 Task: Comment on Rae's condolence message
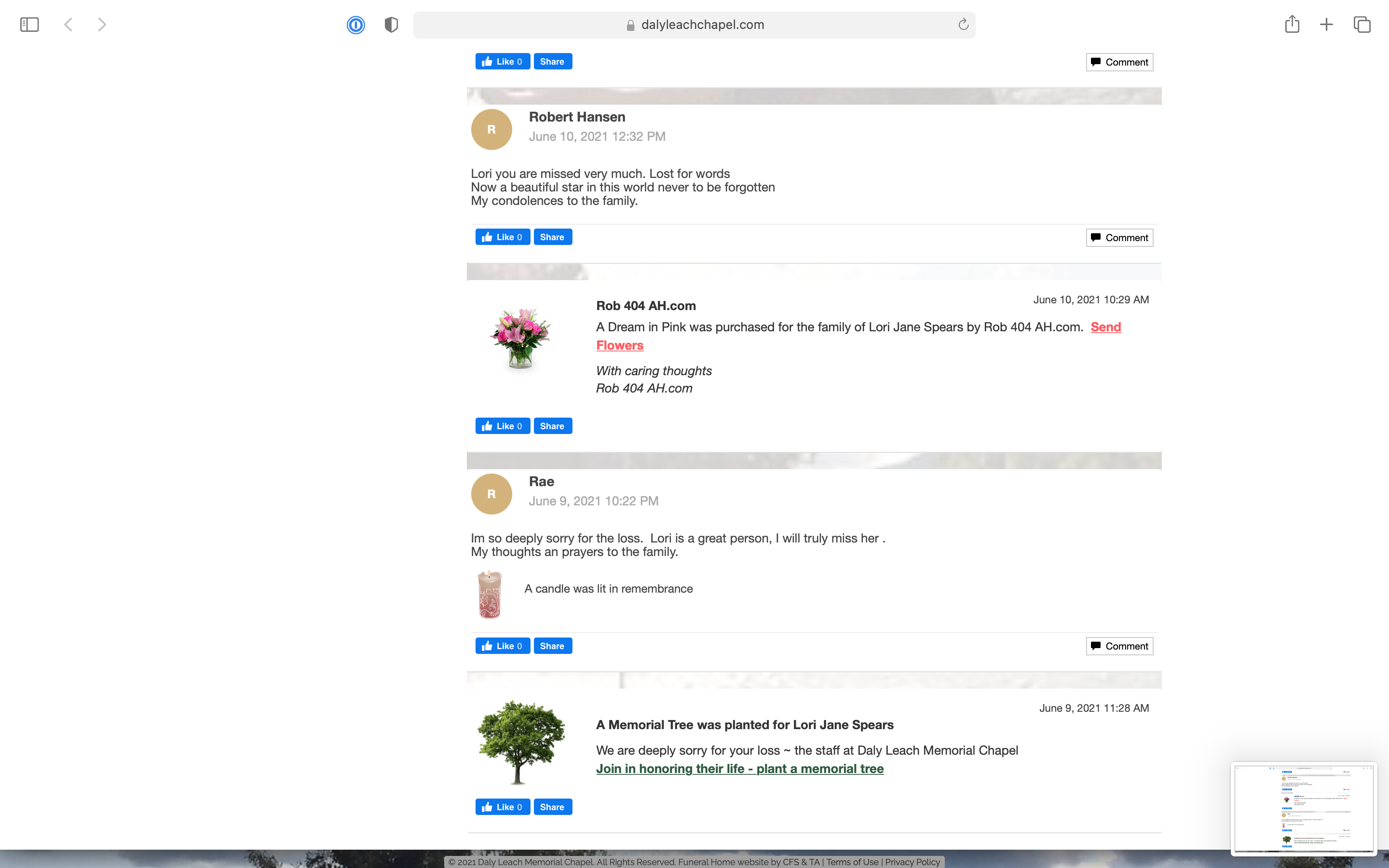(x=1119, y=646)
